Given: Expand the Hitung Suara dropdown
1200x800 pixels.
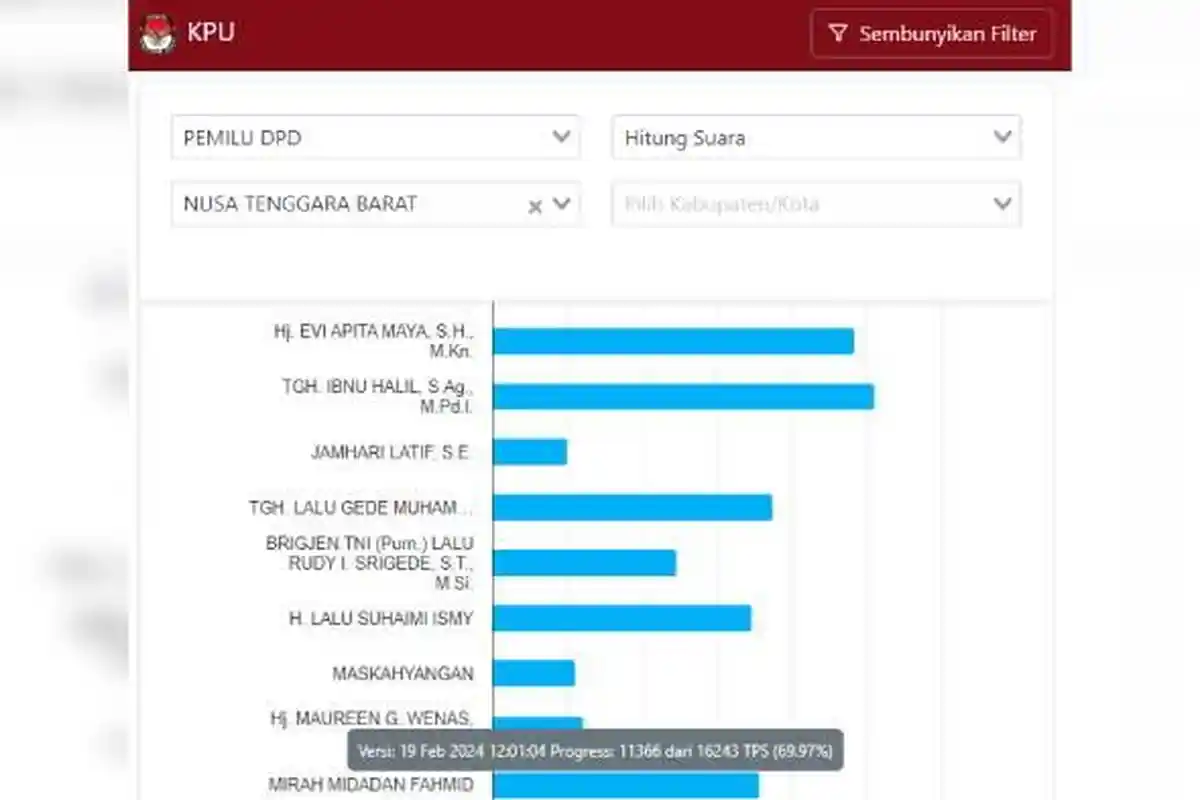Looking at the screenshot, I should 815,138.
